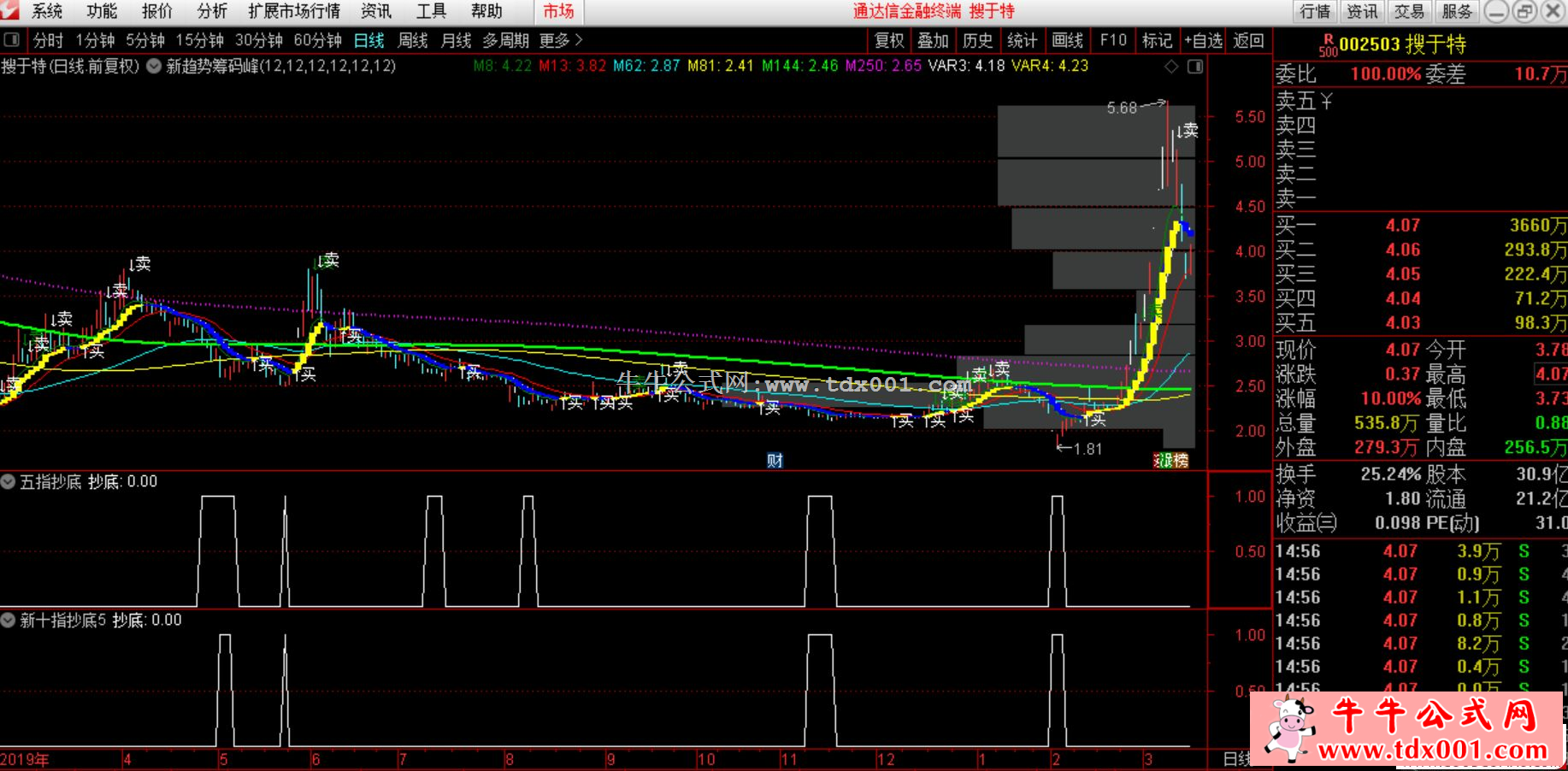Click the 搜于特(日线.前复权) chart title
The width and height of the screenshot is (1568, 771).
pyautogui.click(x=70, y=66)
